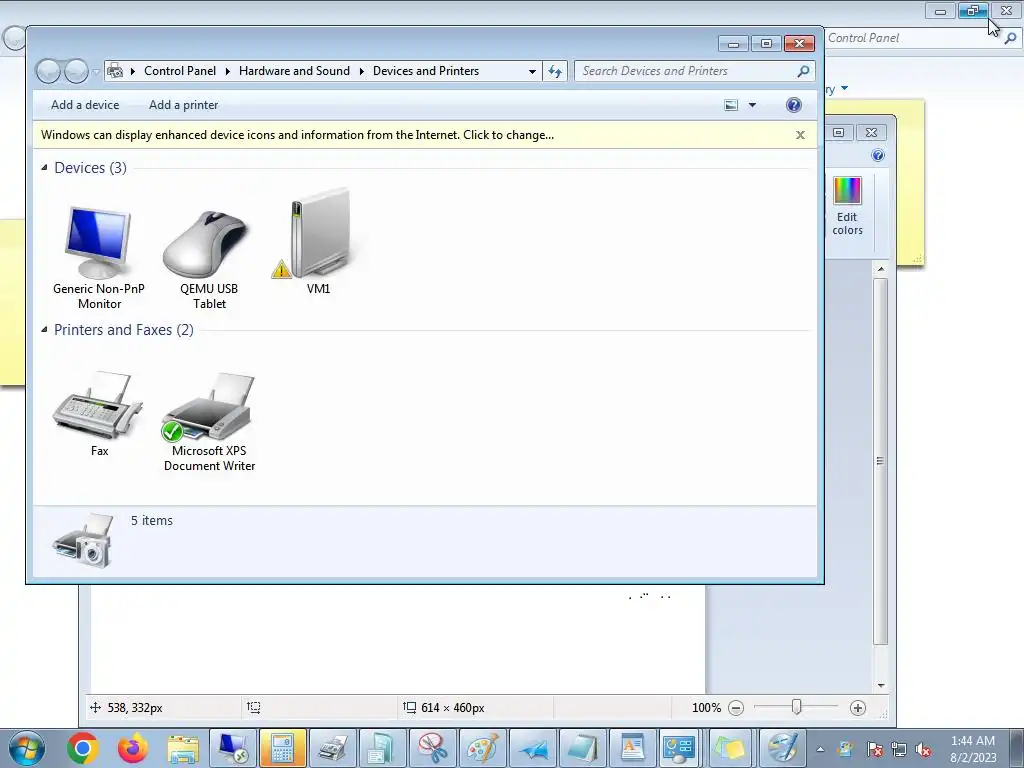Click Add a printer
This screenshot has height=768, width=1024.
tap(184, 105)
